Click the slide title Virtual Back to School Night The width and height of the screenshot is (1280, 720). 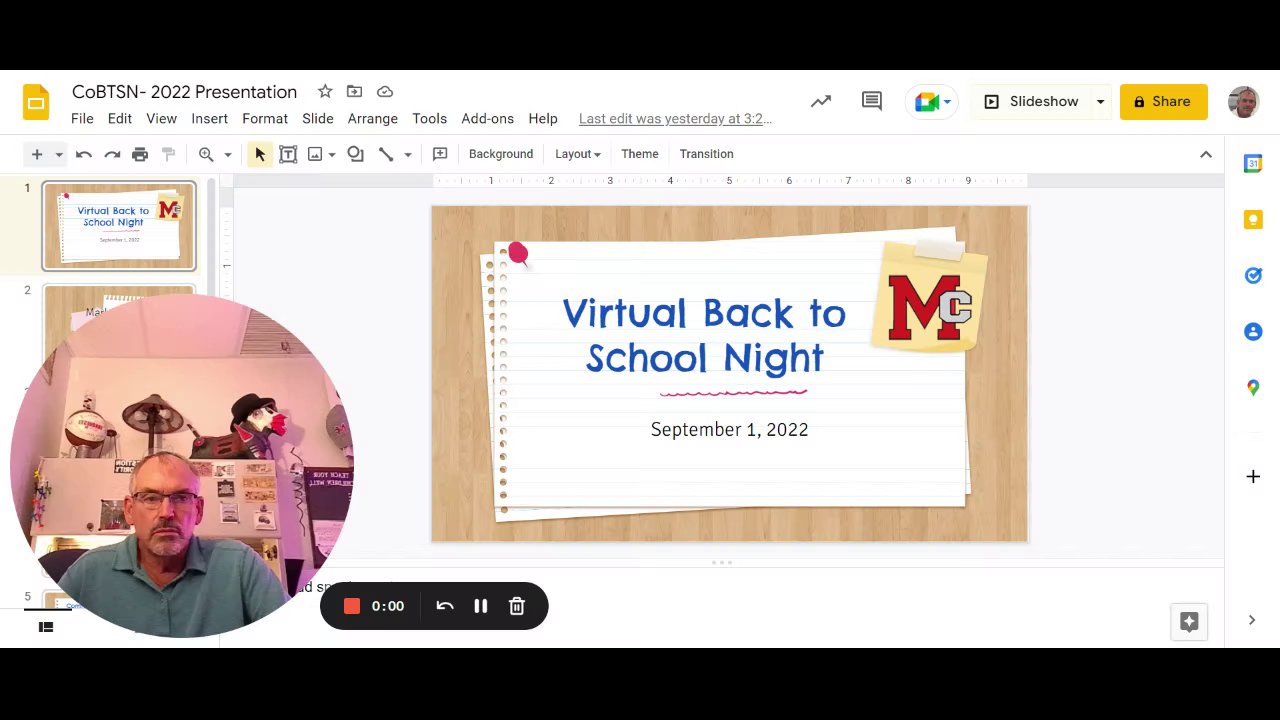(x=704, y=335)
